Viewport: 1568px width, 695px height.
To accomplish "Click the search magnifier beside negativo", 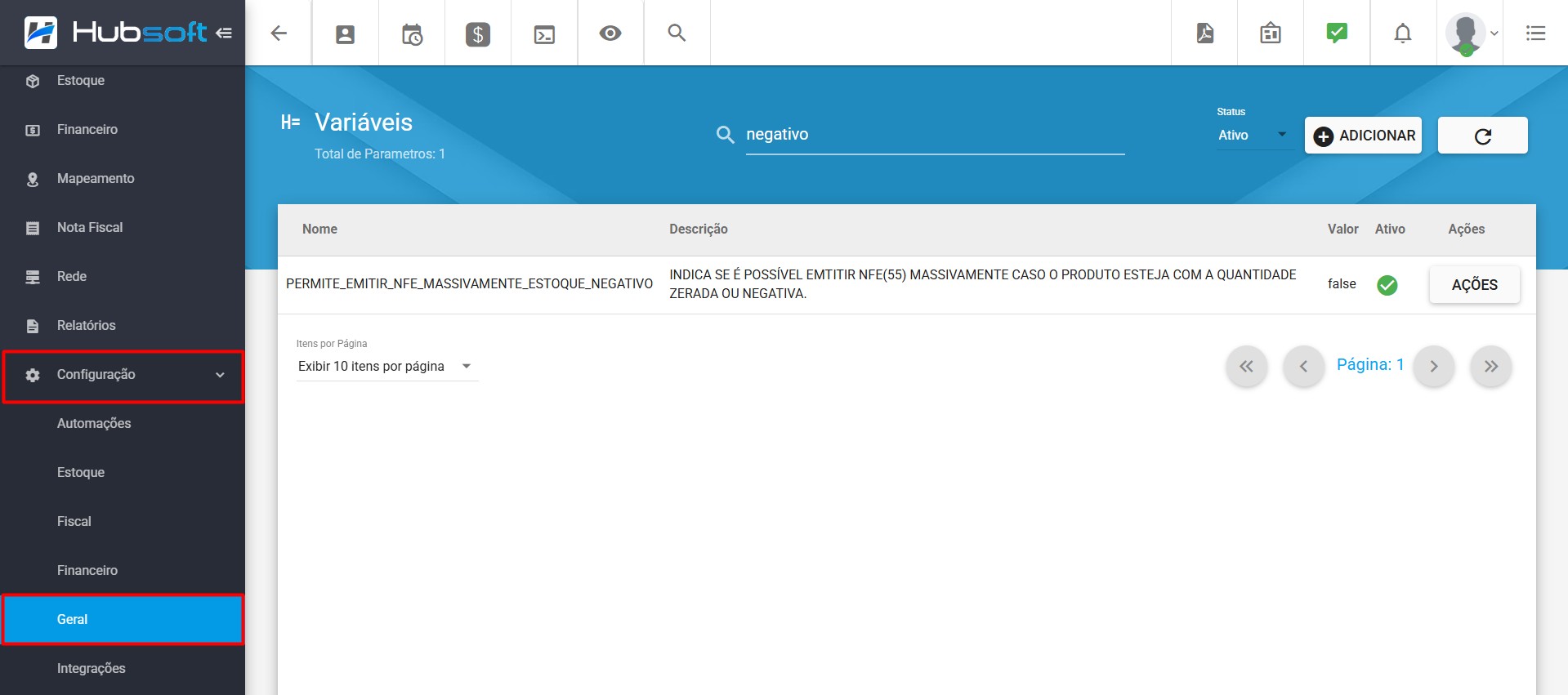I will click(725, 135).
